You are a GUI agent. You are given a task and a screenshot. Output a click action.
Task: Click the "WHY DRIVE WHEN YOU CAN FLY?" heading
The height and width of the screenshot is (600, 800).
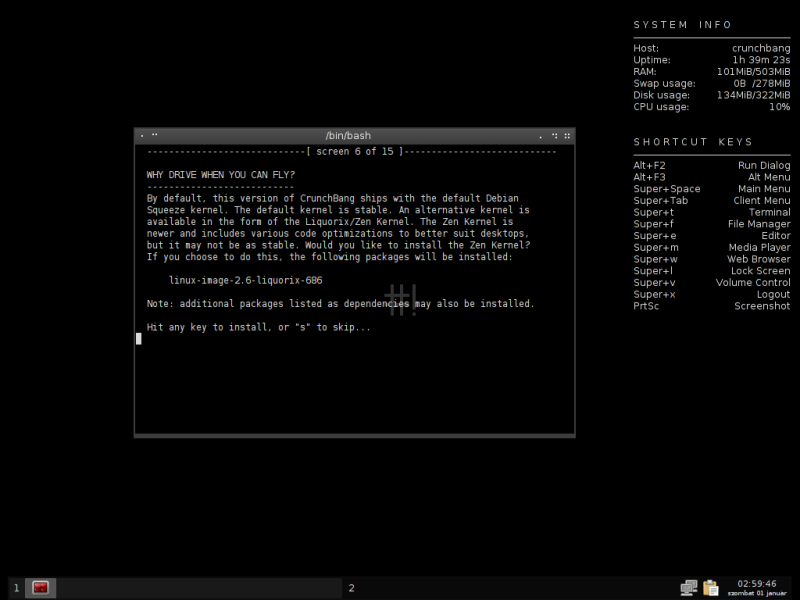pyautogui.click(x=221, y=175)
